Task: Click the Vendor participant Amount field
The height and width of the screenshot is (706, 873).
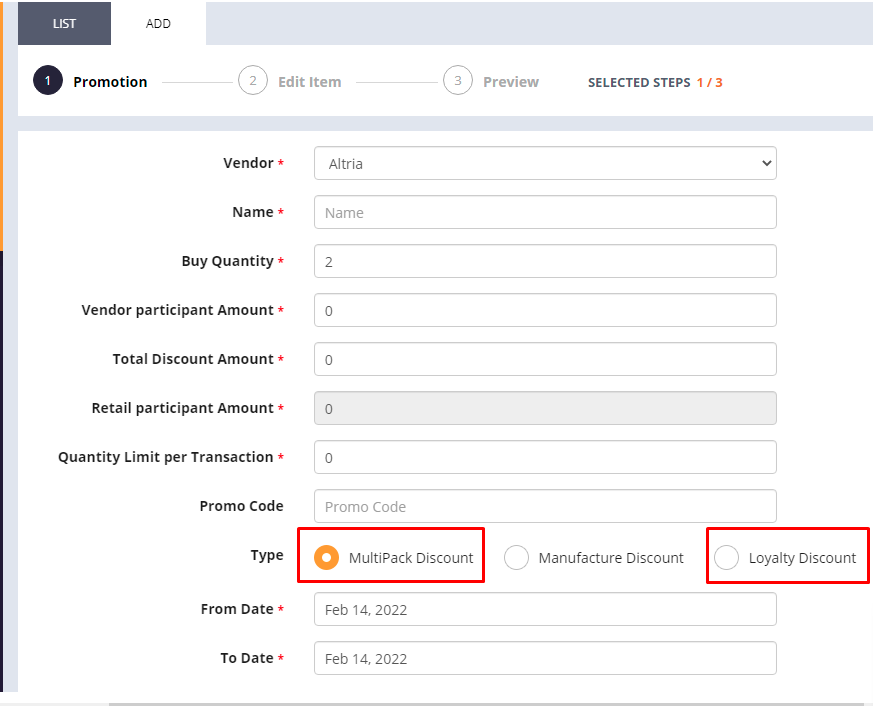Action: click(x=545, y=310)
